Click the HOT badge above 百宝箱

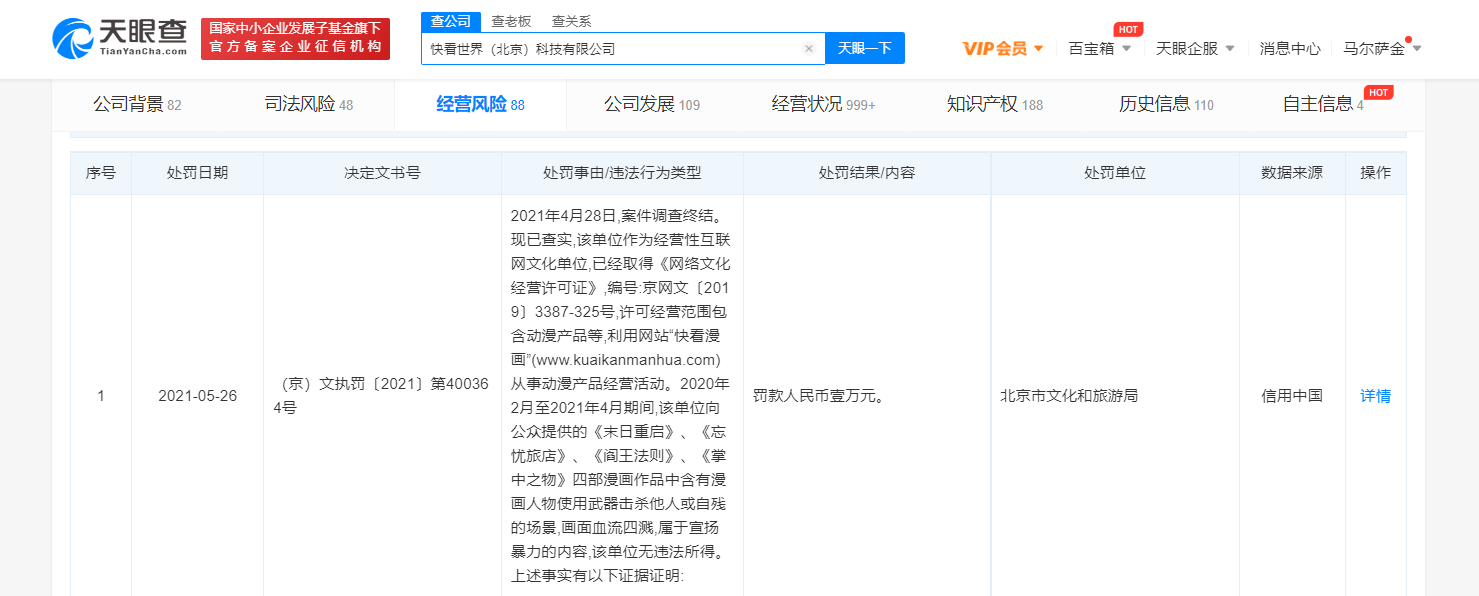click(x=1128, y=29)
